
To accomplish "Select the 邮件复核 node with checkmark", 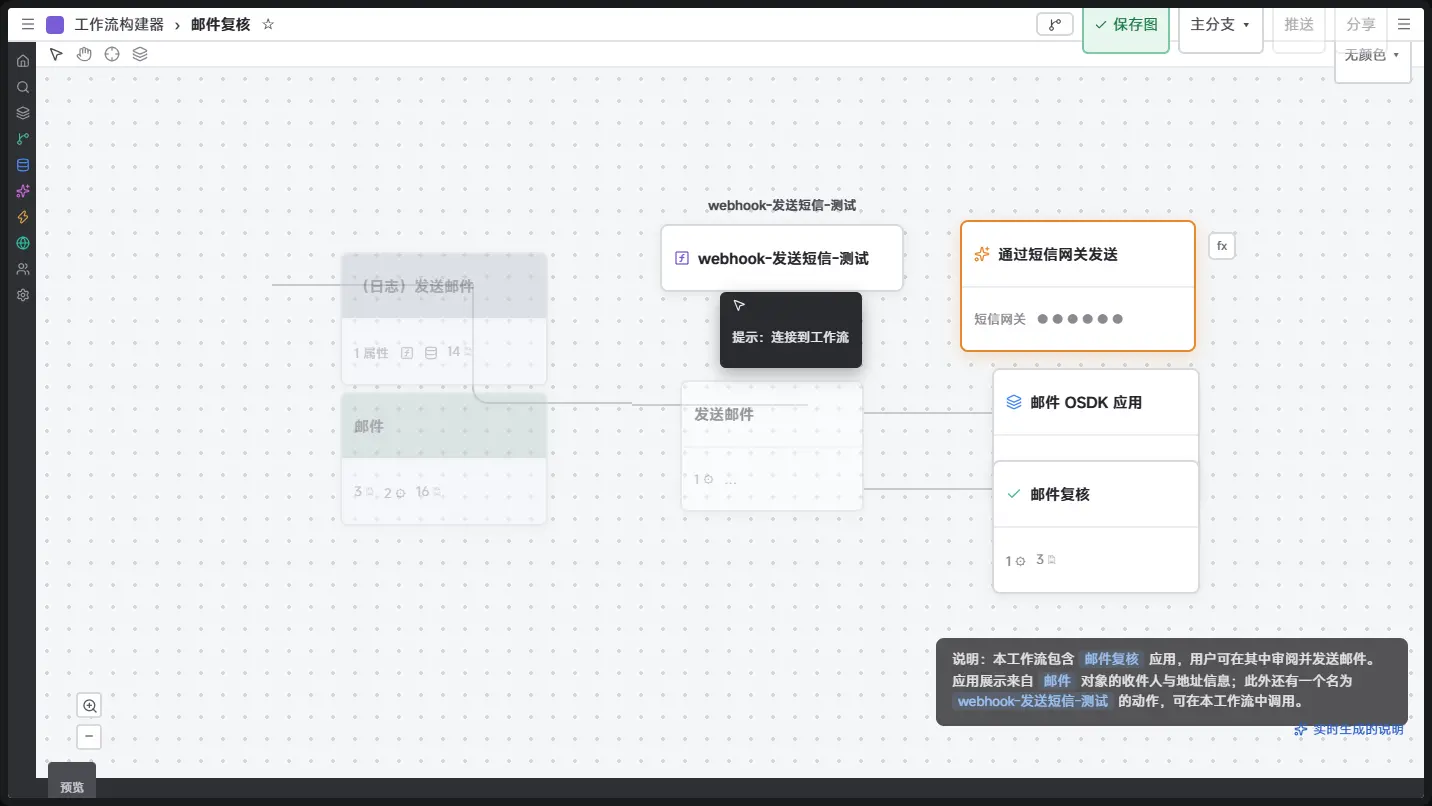I will click(1096, 527).
